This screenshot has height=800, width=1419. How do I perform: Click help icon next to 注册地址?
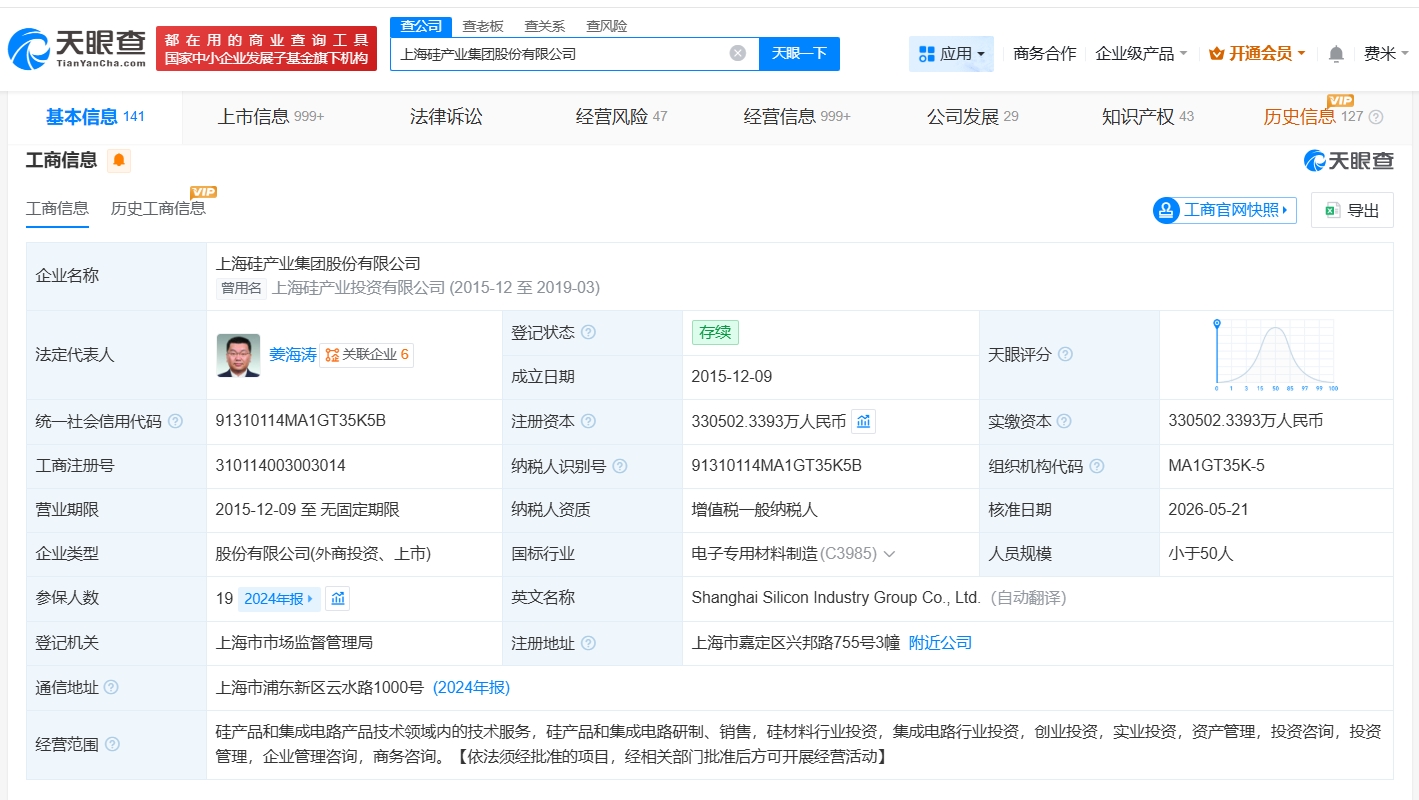coord(588,643)
